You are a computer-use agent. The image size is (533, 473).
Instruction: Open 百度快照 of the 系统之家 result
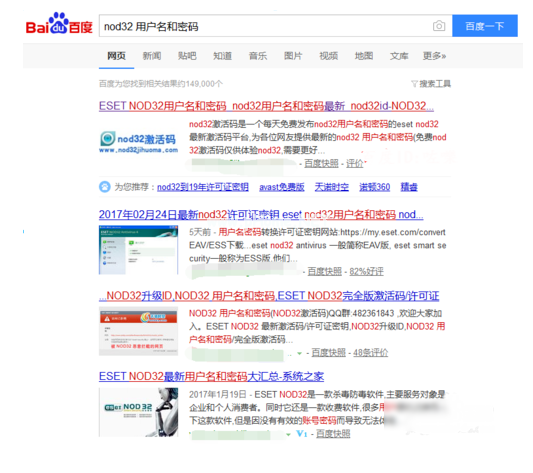tap(333, 434)
